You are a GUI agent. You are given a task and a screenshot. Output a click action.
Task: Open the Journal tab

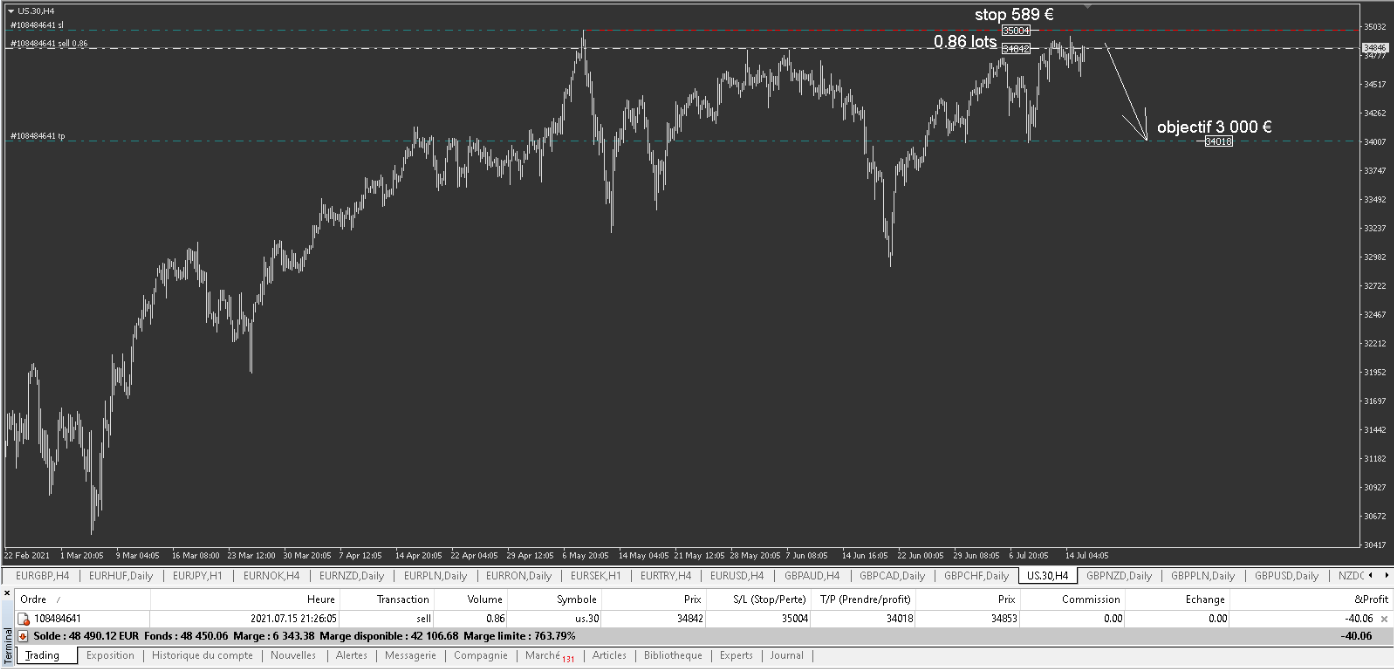click(786, 656)
